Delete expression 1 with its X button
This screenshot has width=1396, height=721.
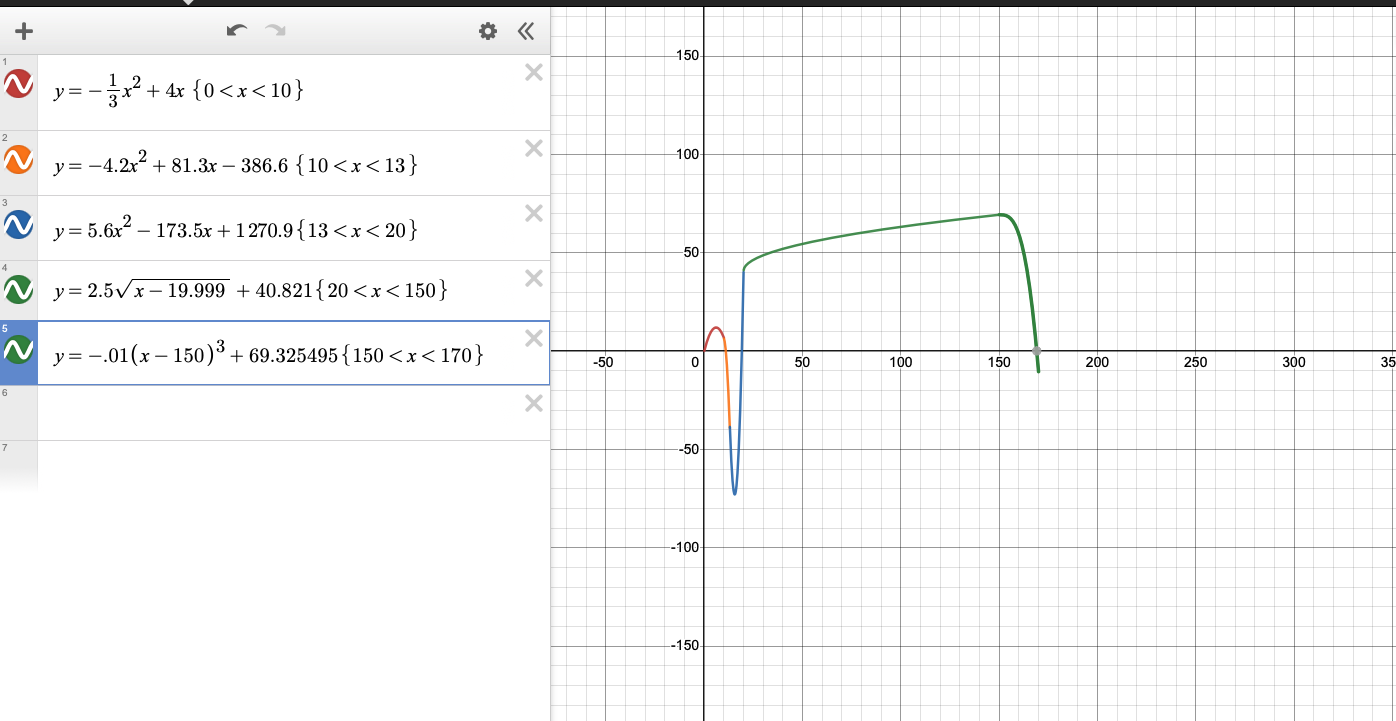(x=533, y=71)
